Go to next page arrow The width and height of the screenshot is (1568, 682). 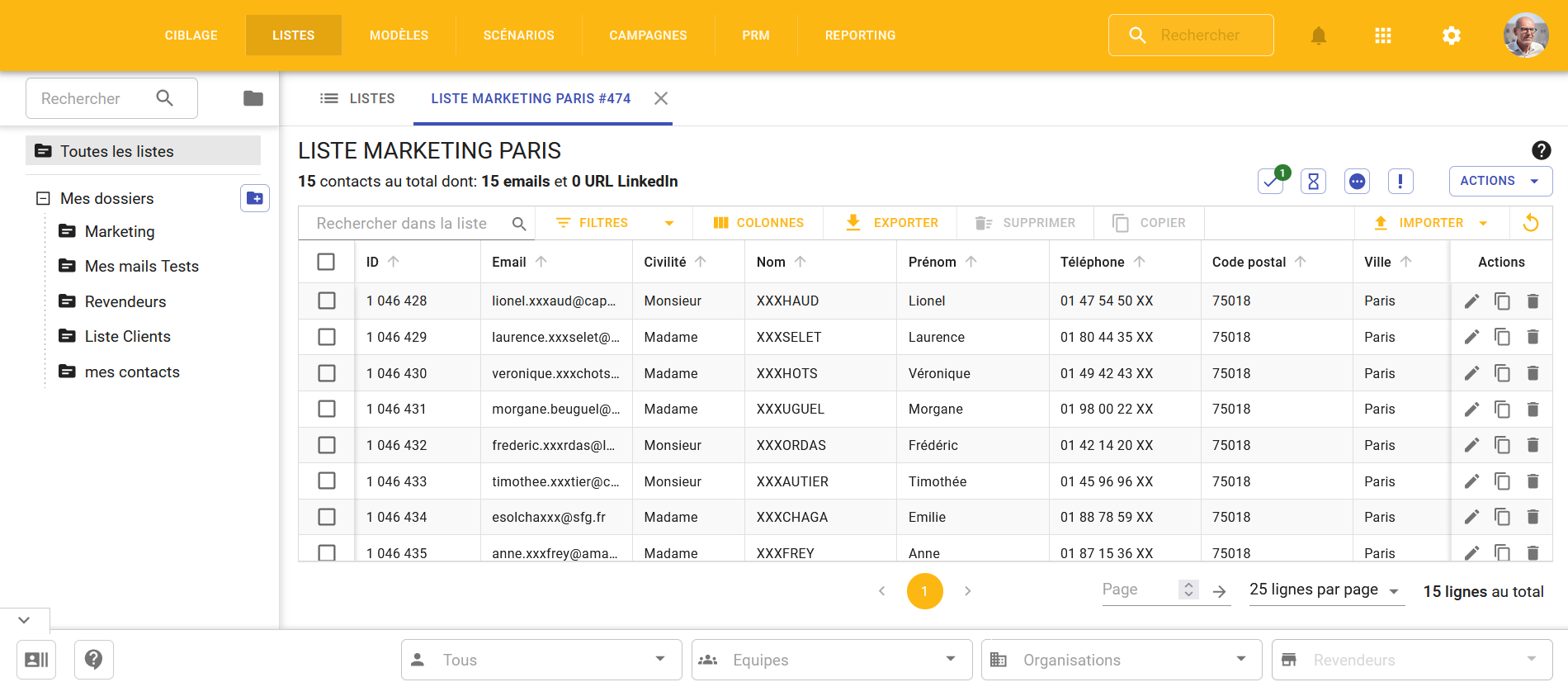968,591
